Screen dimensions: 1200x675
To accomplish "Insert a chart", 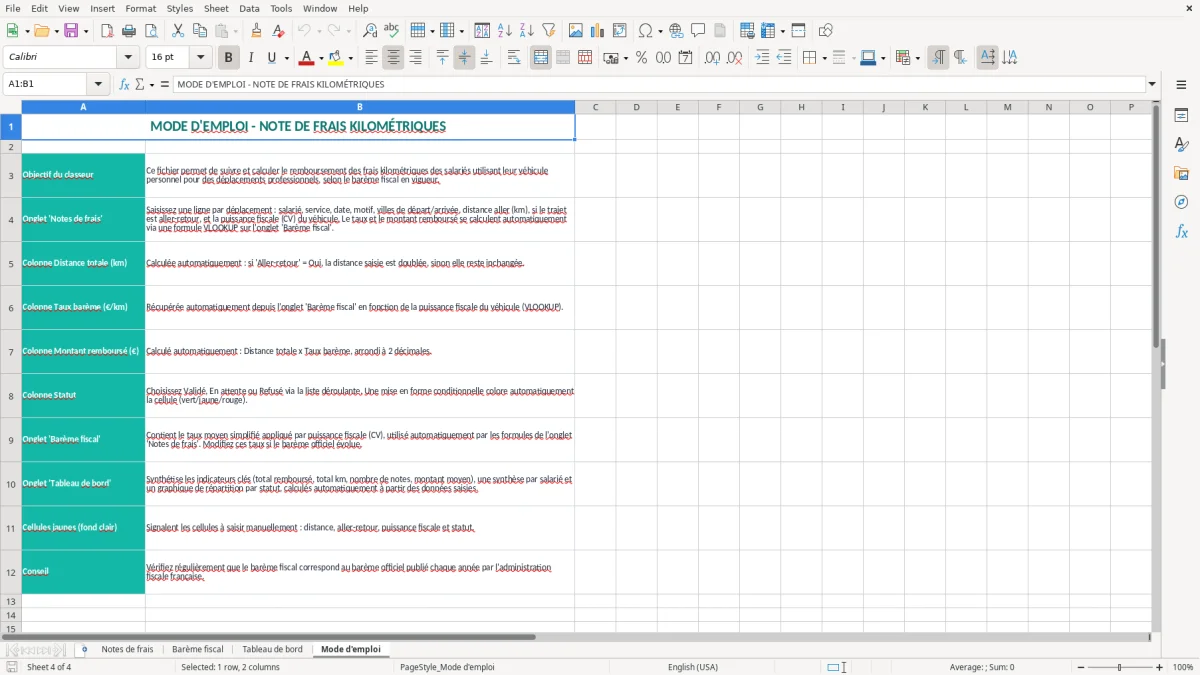I will click(598, 31).
